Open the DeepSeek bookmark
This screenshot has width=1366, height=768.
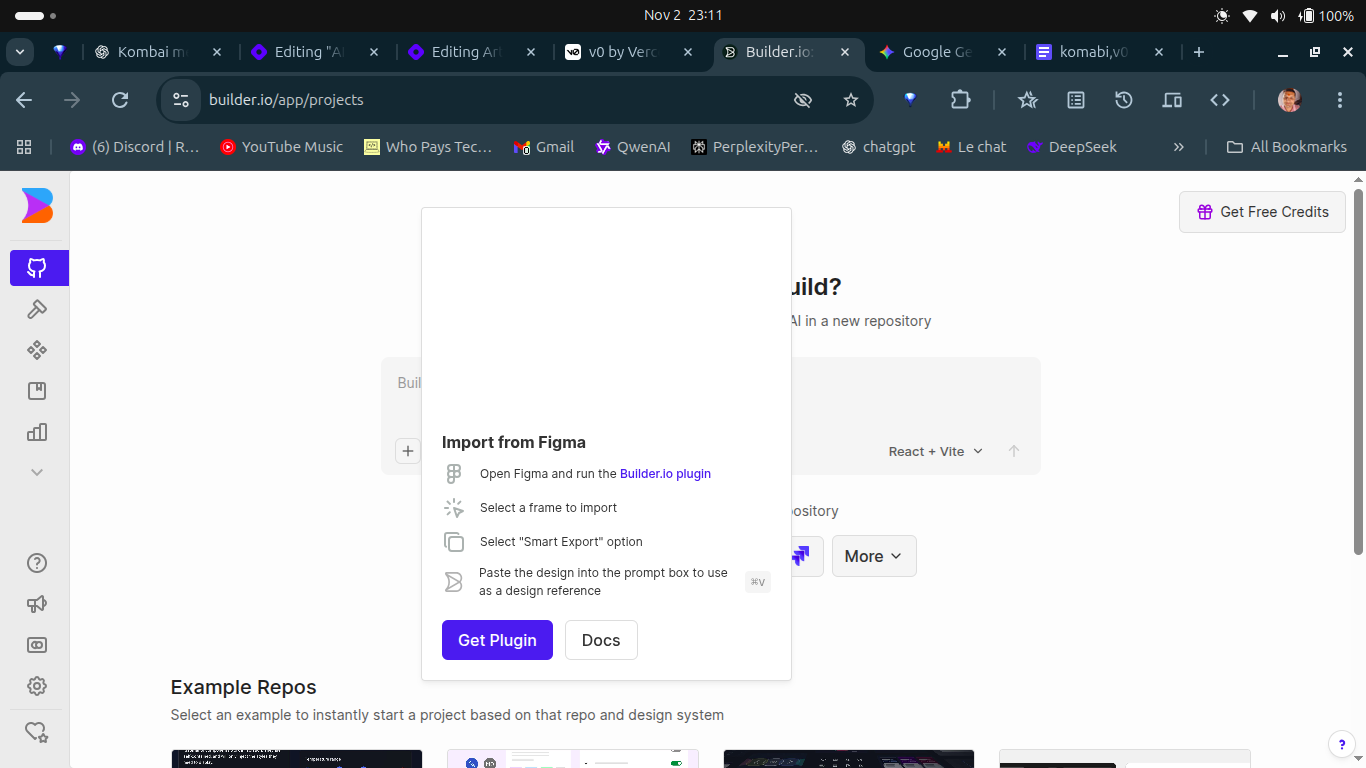coord(1071,147)
